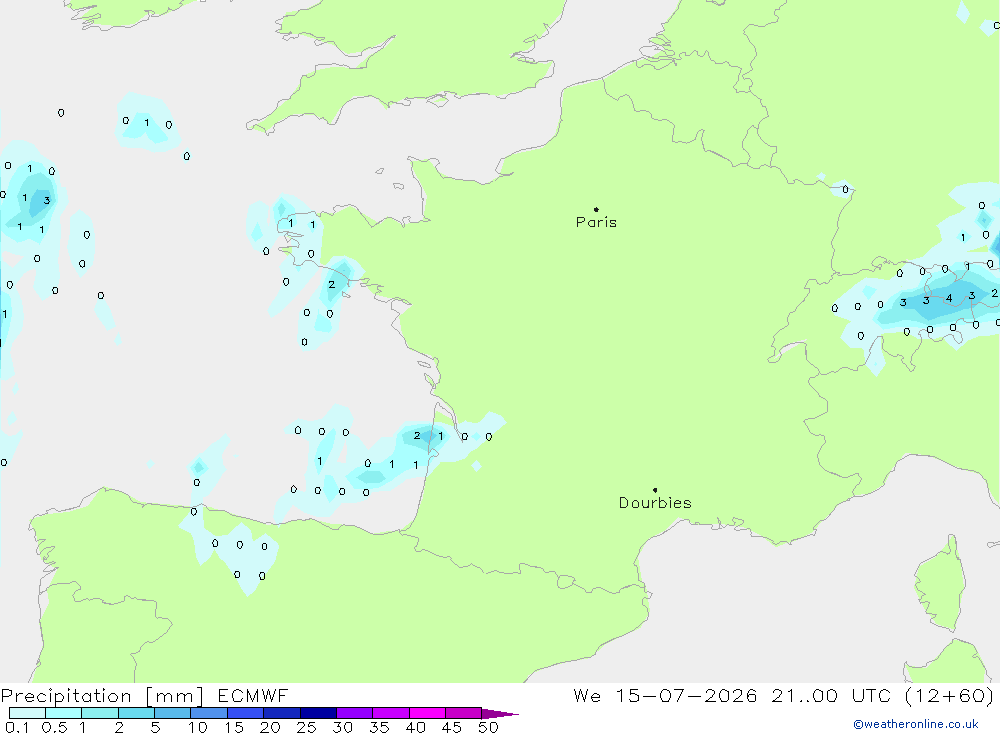This screenshot has height=733, width=1000.
Task: Click the Paris city label
Action: [596, 222]
